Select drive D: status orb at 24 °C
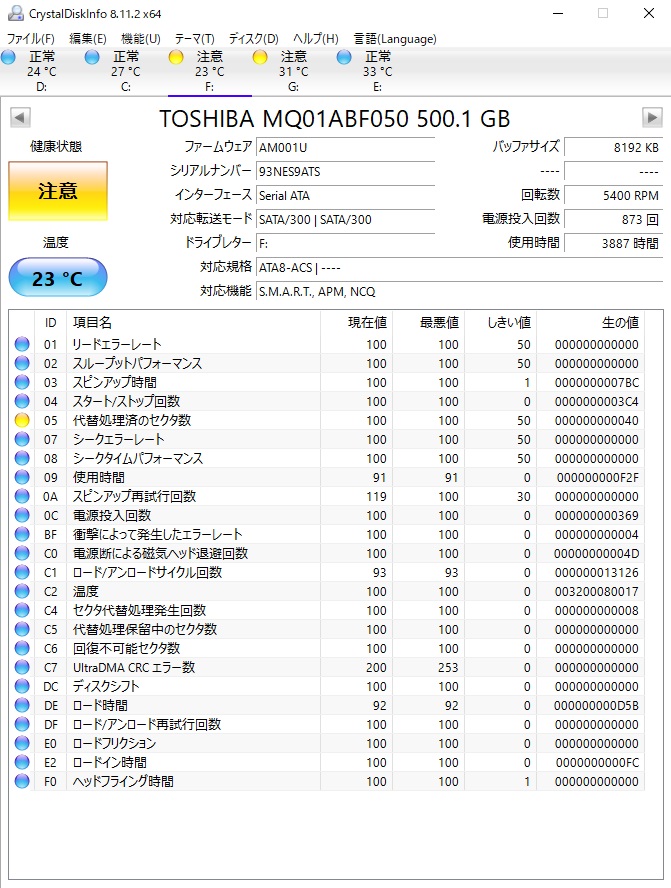The height and width of the screenshot is (888, 671). click(9, 58)
